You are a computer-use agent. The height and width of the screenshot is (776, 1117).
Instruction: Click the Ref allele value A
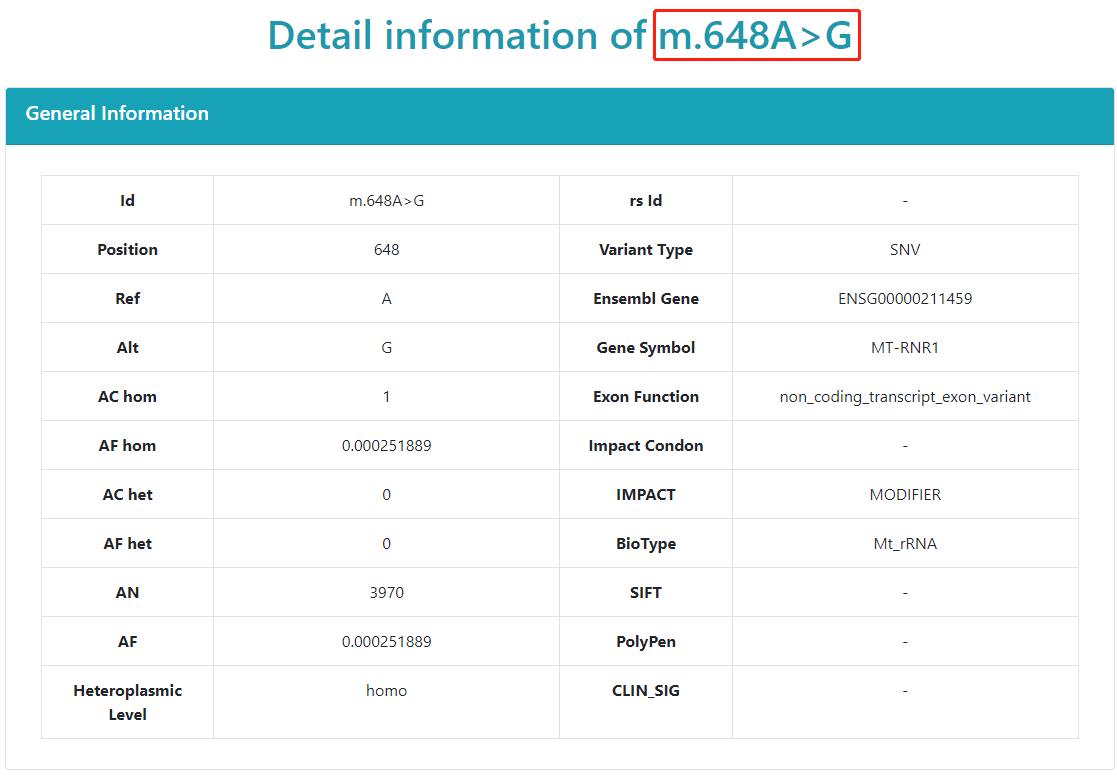[x=386, y=299]
